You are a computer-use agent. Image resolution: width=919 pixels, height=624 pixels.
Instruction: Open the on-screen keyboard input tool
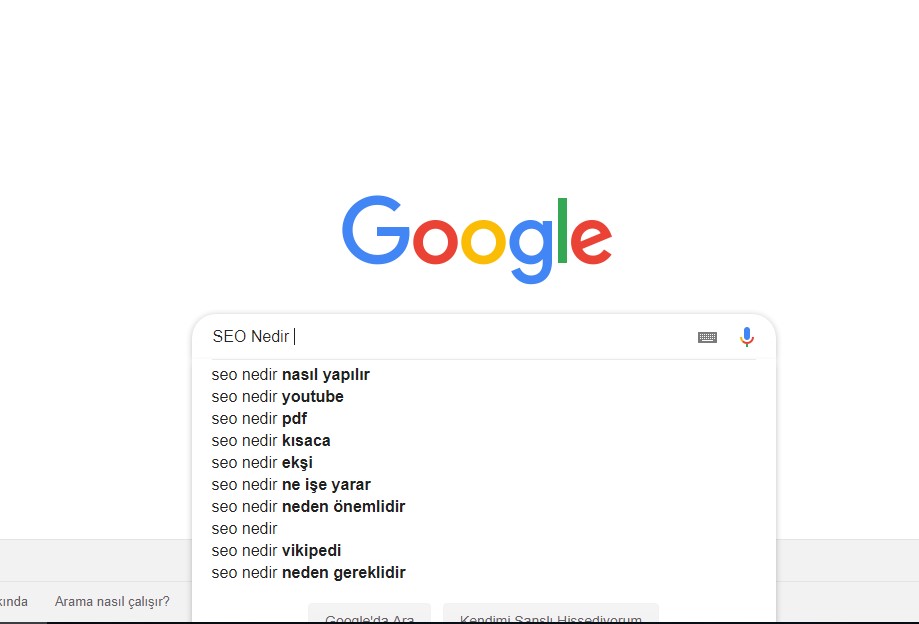coord(707,338)
